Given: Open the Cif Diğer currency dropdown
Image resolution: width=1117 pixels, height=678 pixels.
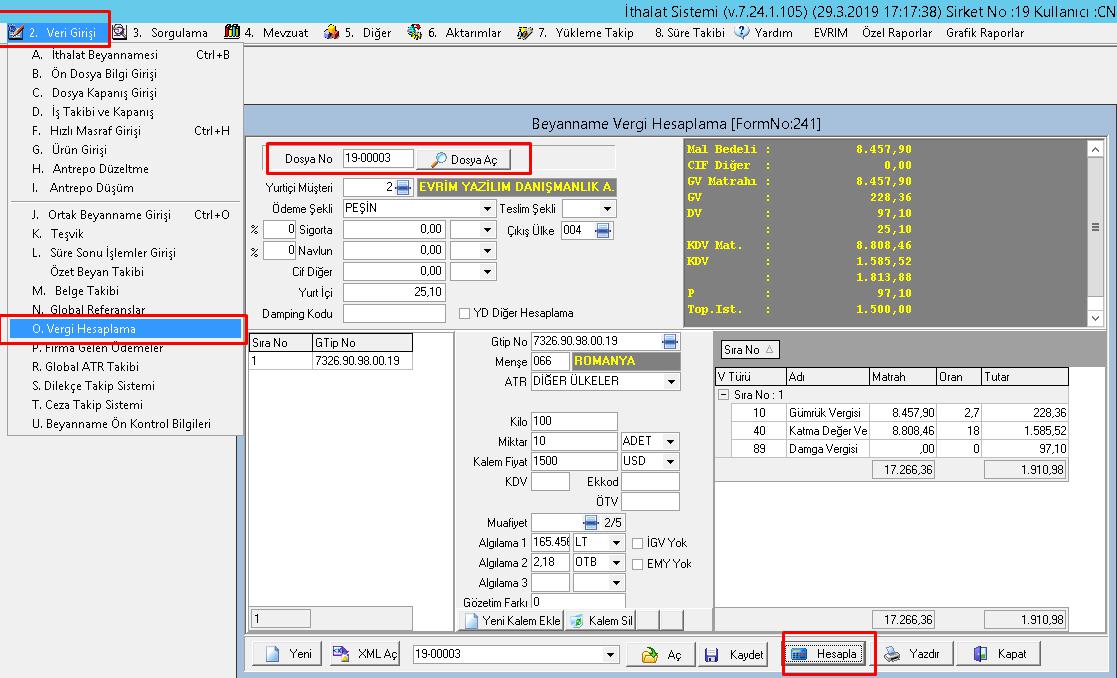Looking at the screenshot, I should (487, 271).
